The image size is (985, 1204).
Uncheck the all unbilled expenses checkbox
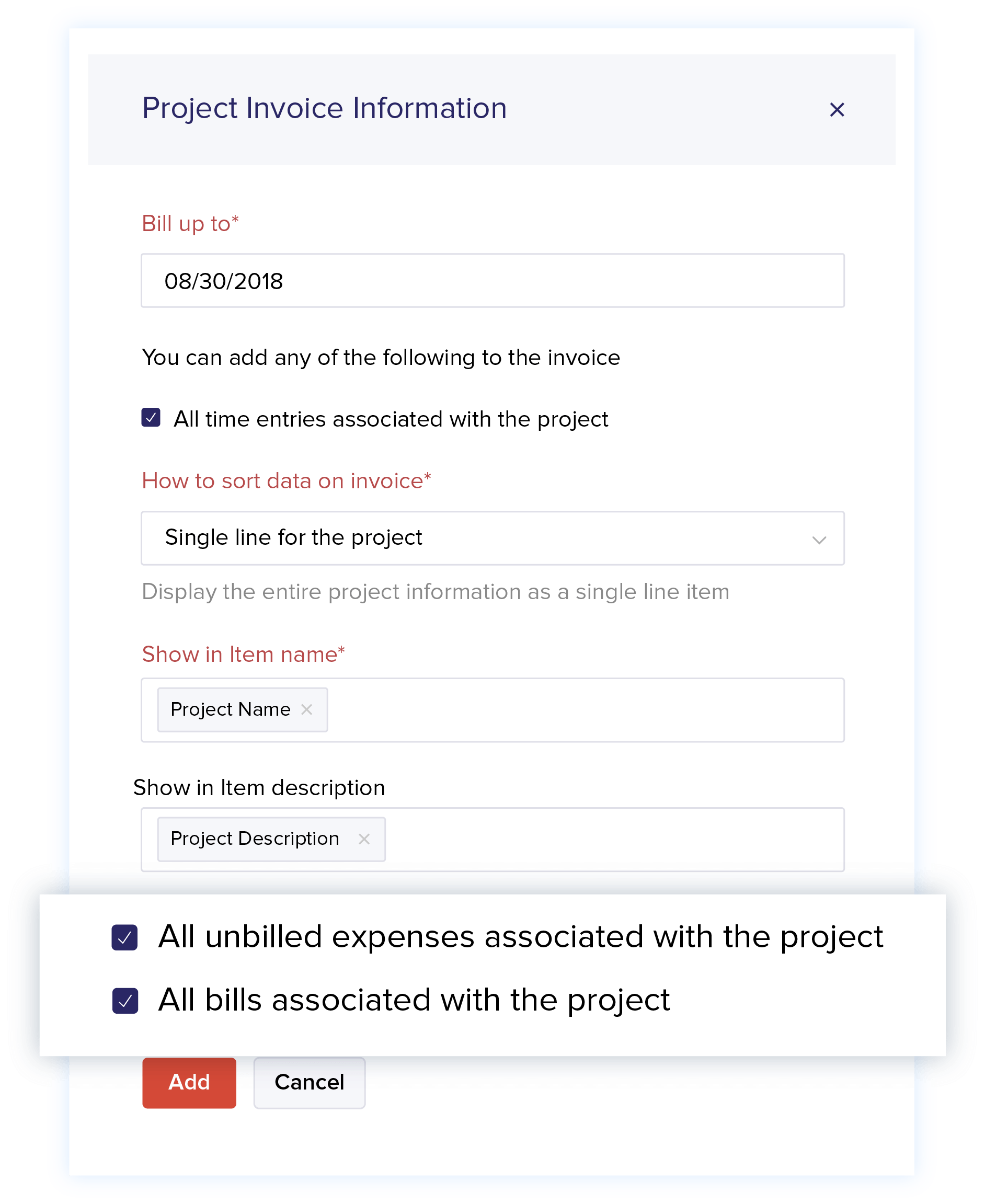coord(125,937)
